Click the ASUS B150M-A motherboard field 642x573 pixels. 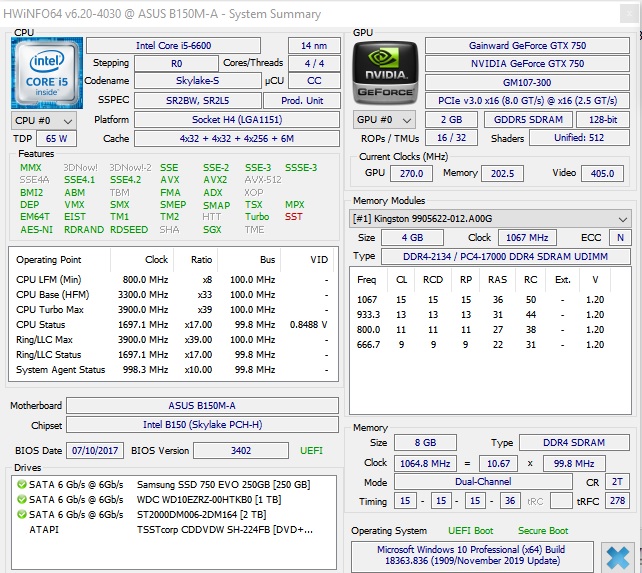[202, 405]
